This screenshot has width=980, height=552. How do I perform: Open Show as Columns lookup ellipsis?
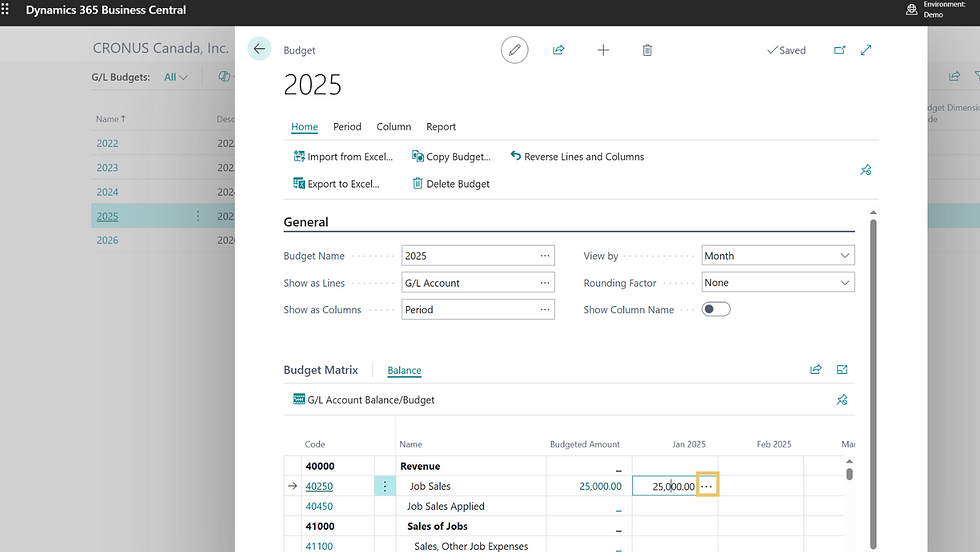point(545,309)
